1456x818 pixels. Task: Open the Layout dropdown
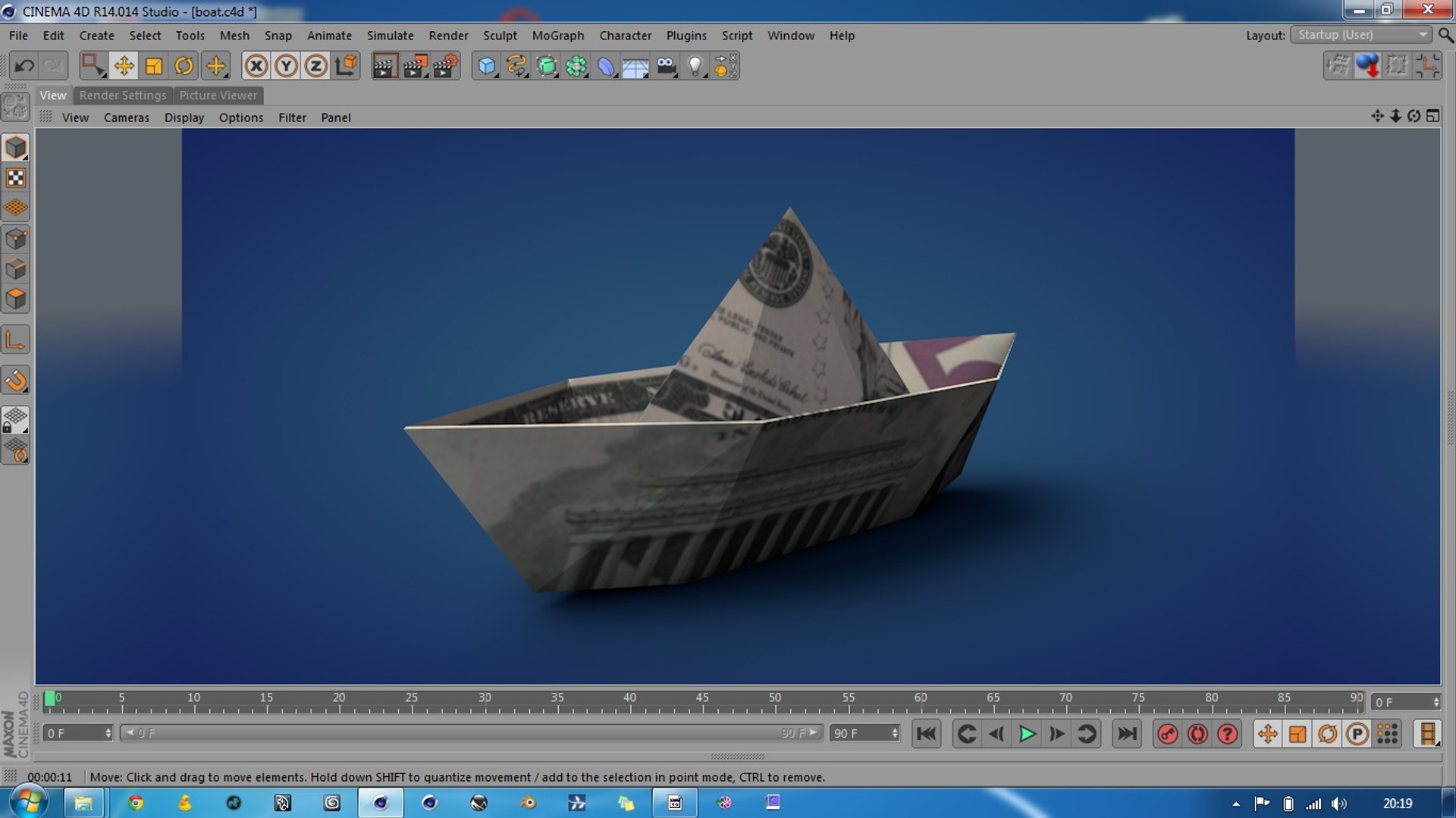click(1361, 35)
